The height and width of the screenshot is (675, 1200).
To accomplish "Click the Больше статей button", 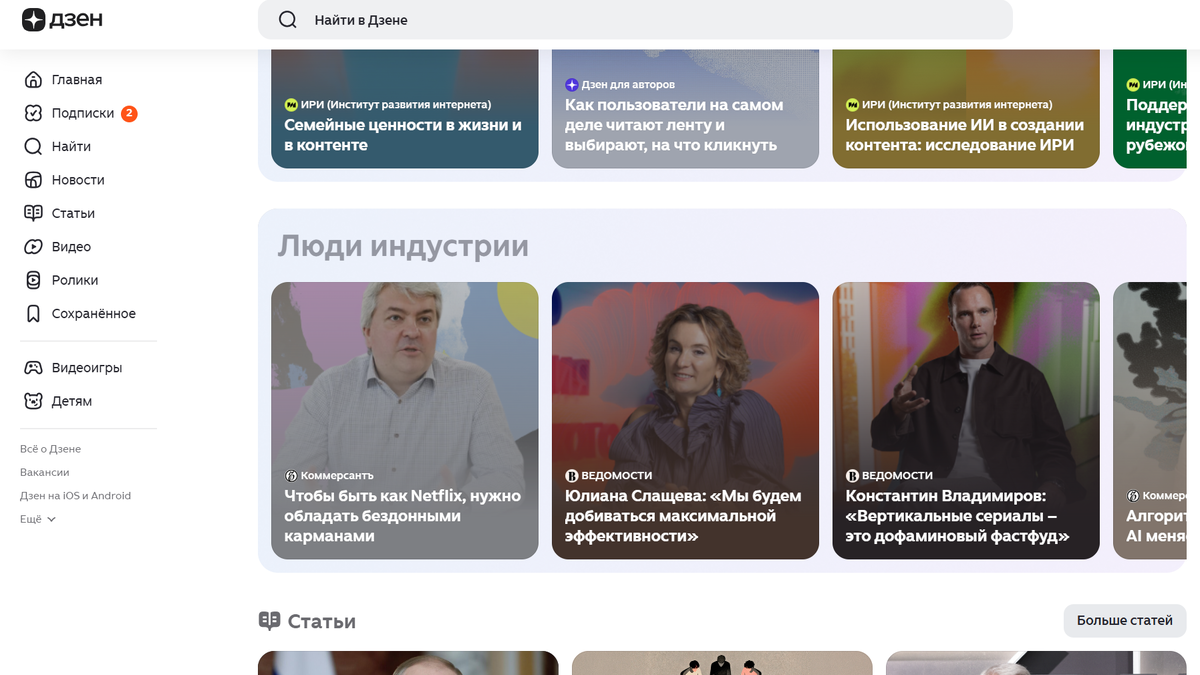I will point(1124,621).
